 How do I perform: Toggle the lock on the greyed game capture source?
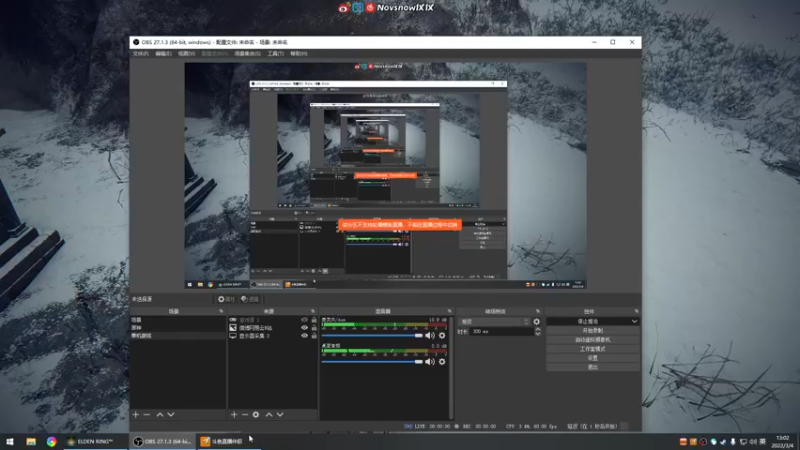pyautogui.click(x=314, y=320)
